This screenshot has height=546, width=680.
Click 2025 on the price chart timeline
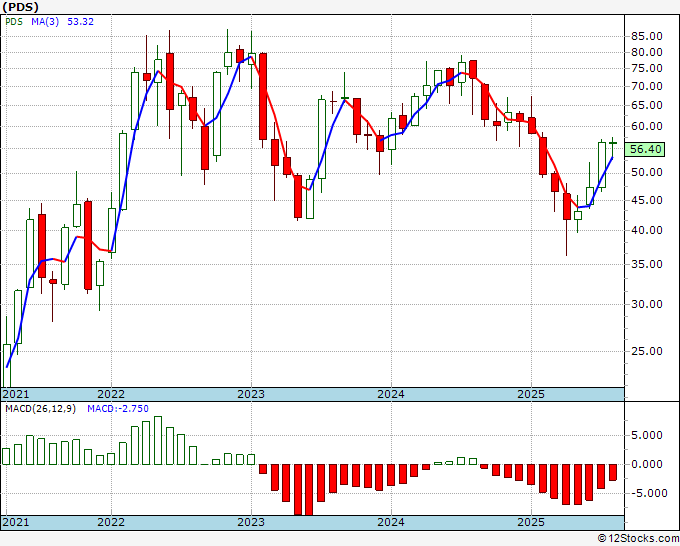(531, 394)
